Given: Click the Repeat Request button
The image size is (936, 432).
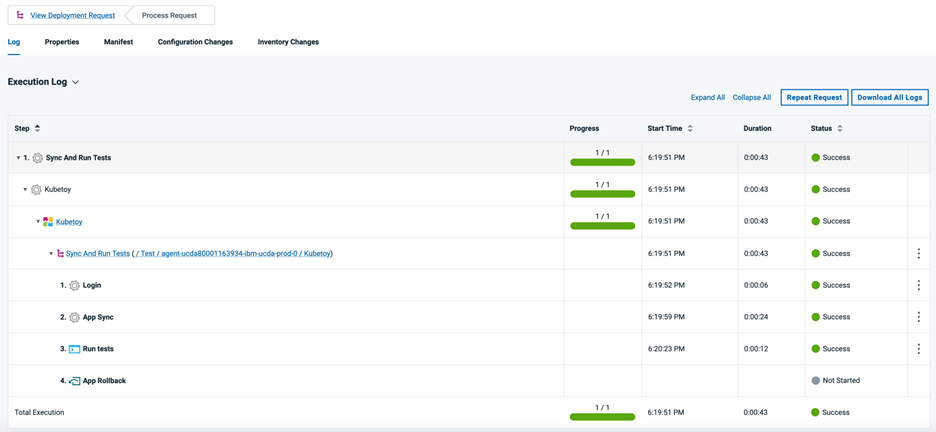Looking at the screenshot, I should tap(814, 97).
